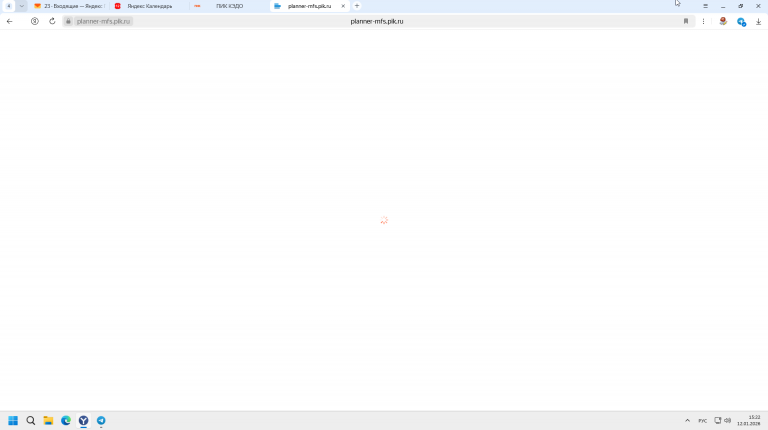Image resolution: width=768 pixels, height=430 pixels.
Task: Click the planner-mfs.pik.ru address field
Action: coord(377,22)
